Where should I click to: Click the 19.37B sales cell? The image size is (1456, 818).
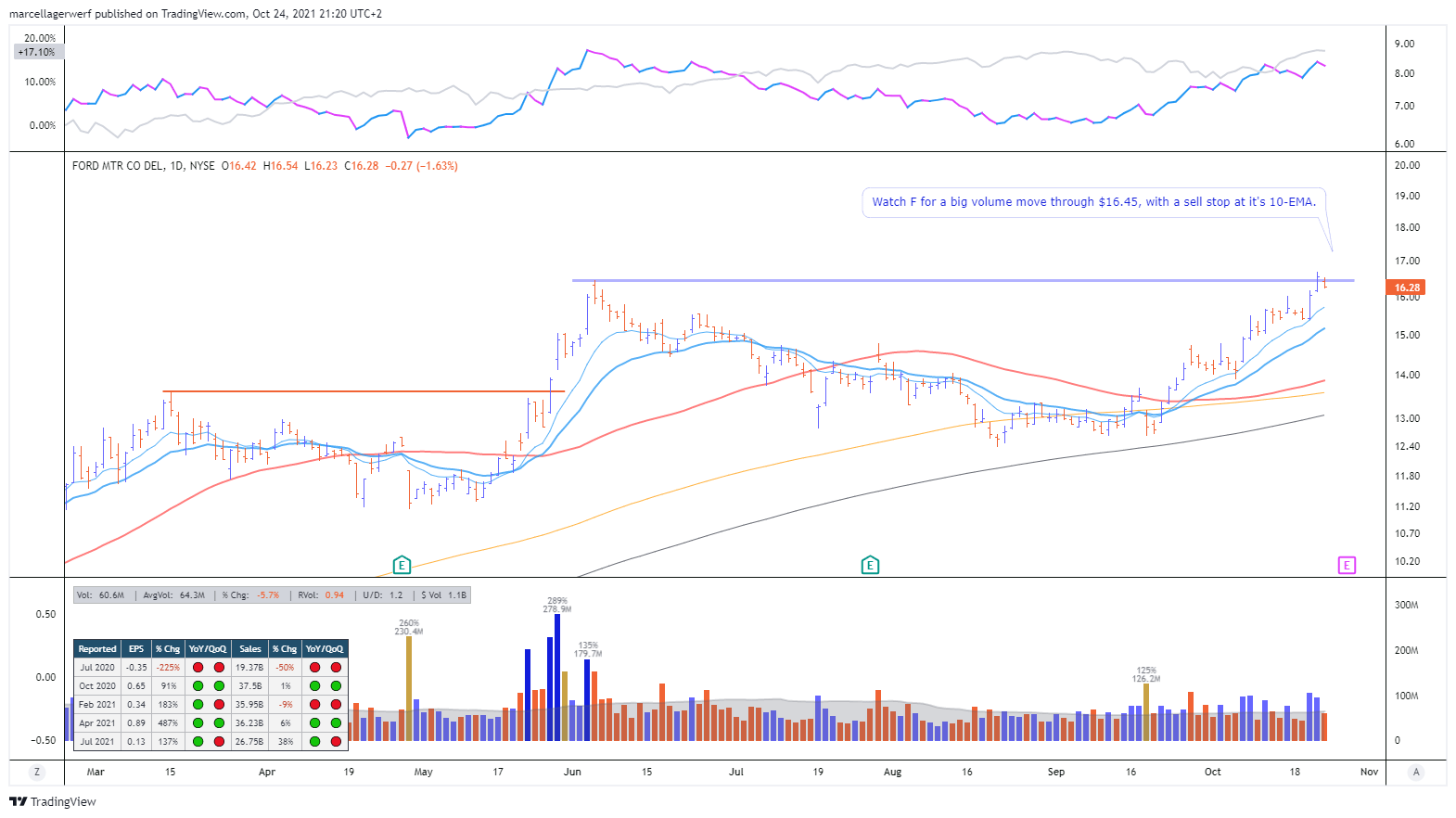[x=249, y=668]
